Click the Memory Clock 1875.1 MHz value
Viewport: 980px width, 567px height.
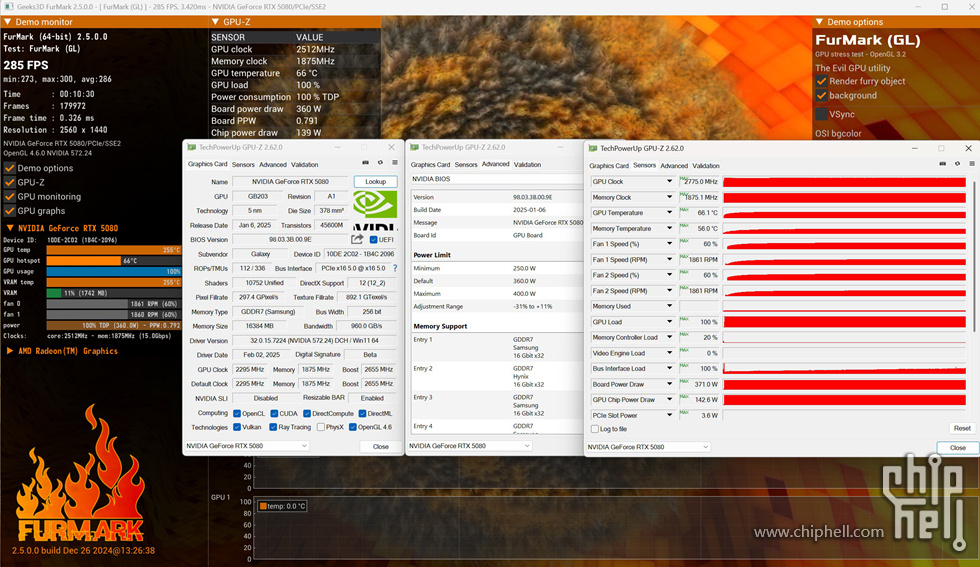click(x=700, y=197)
